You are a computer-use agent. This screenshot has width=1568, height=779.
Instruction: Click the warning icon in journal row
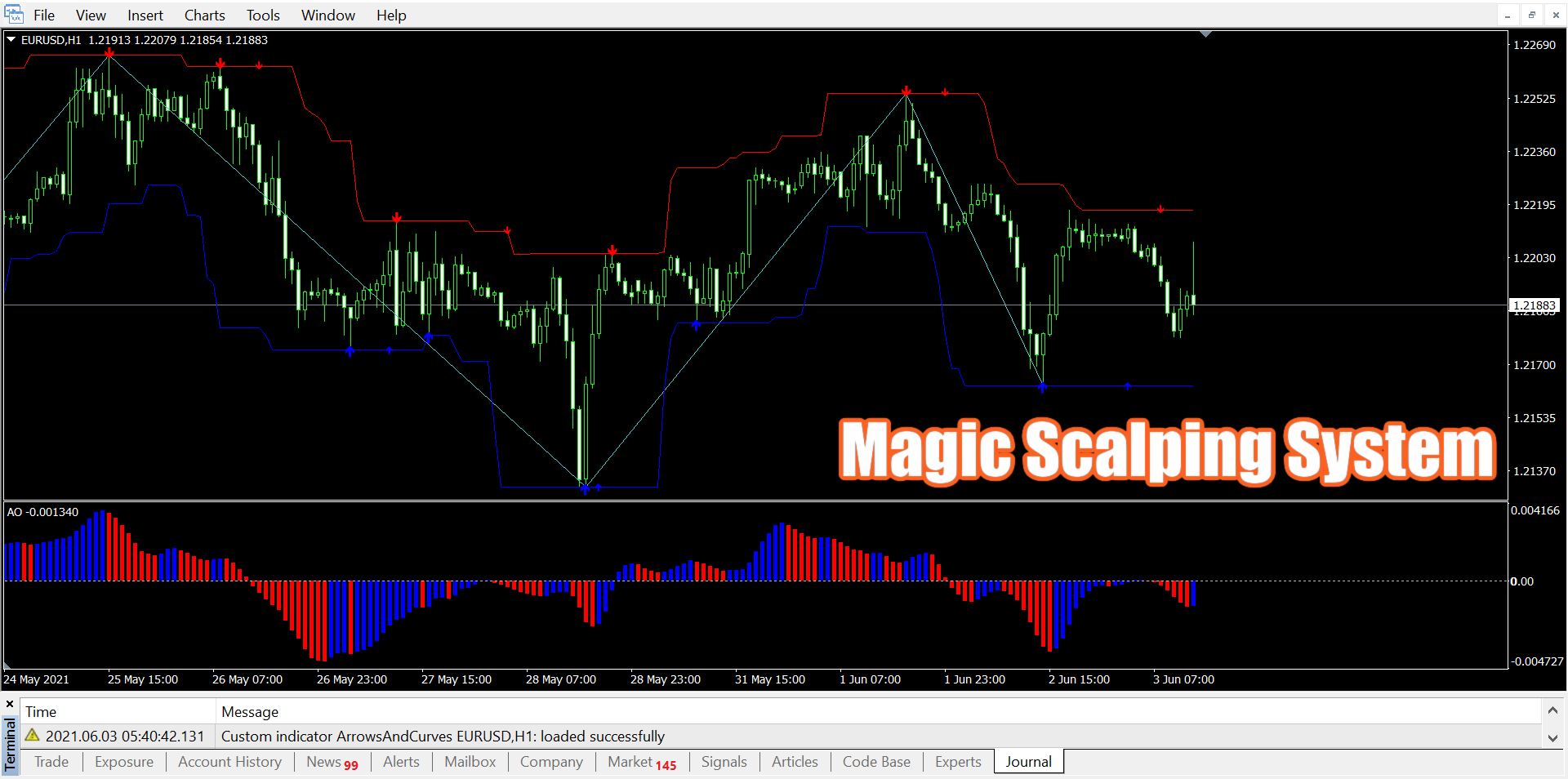[33, 736]
